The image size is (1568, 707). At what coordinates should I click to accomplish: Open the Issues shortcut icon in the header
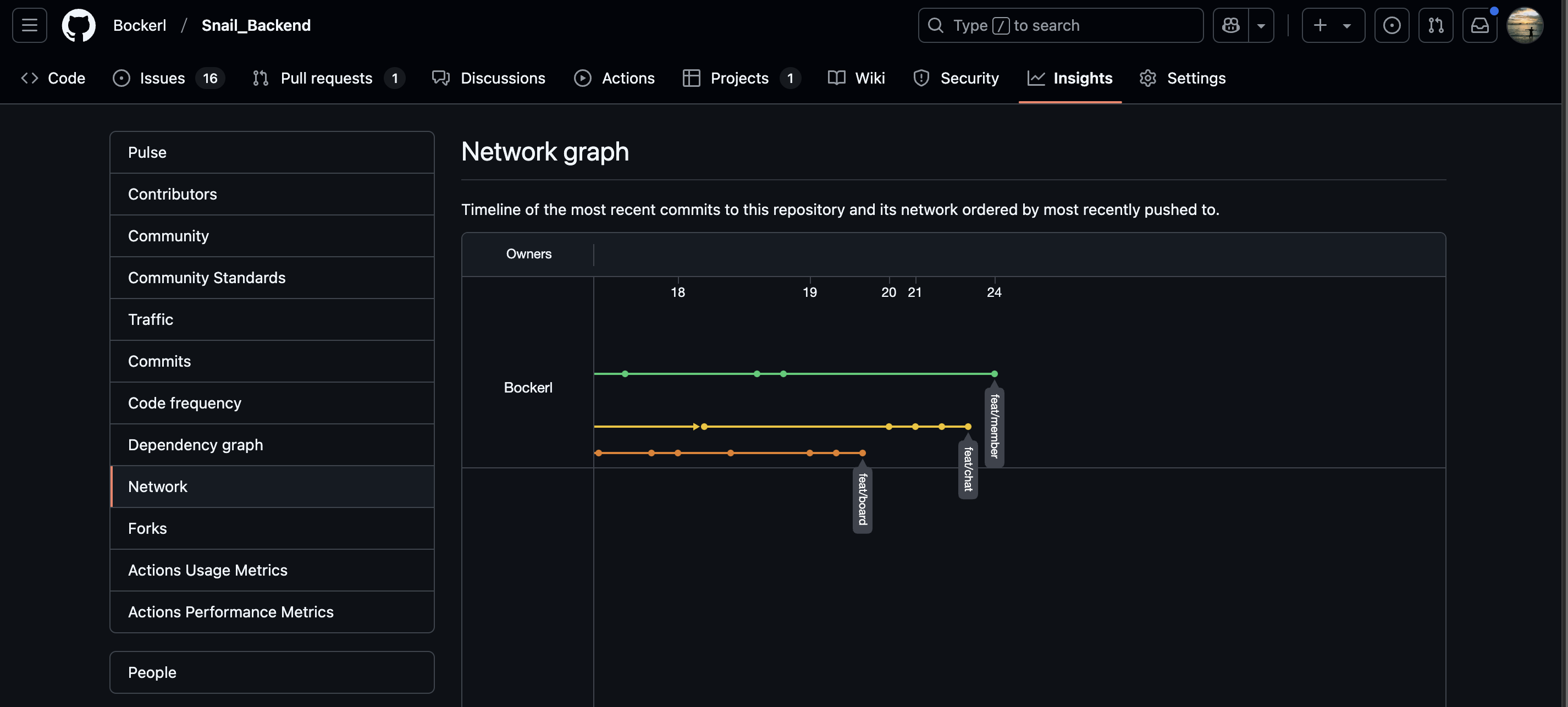pos(1392,25)
